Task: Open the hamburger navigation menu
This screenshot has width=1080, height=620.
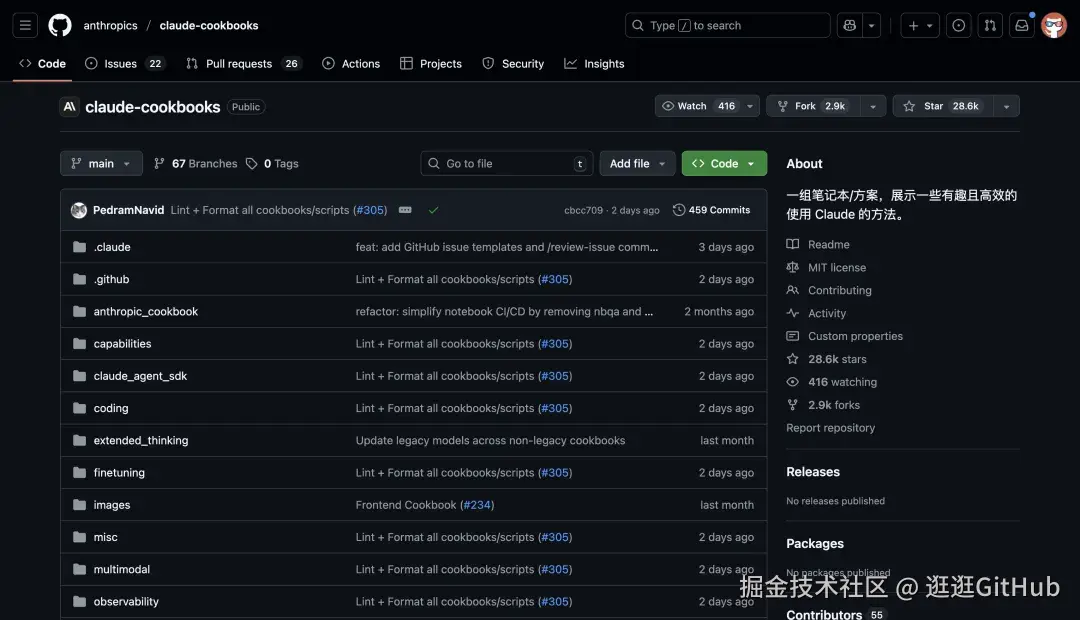Action: (25, 25)
